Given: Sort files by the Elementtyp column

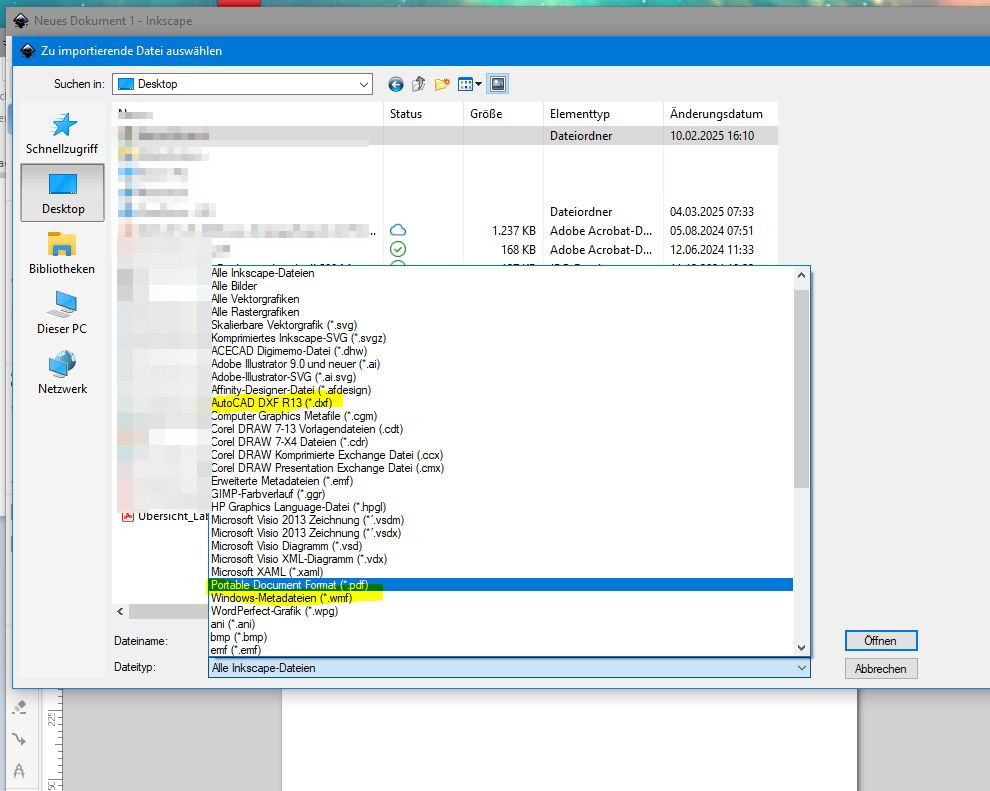Looking at the screenshot, I should 602,114.
